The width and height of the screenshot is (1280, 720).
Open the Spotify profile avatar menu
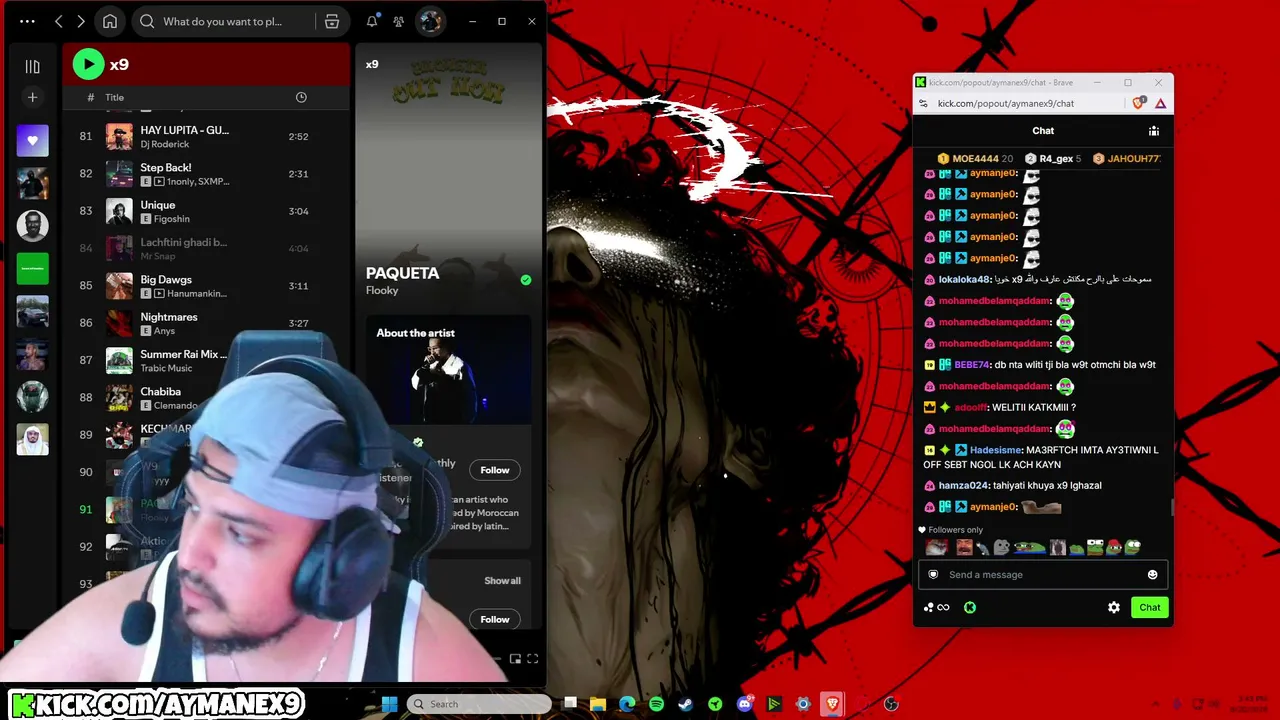point(430,21)
